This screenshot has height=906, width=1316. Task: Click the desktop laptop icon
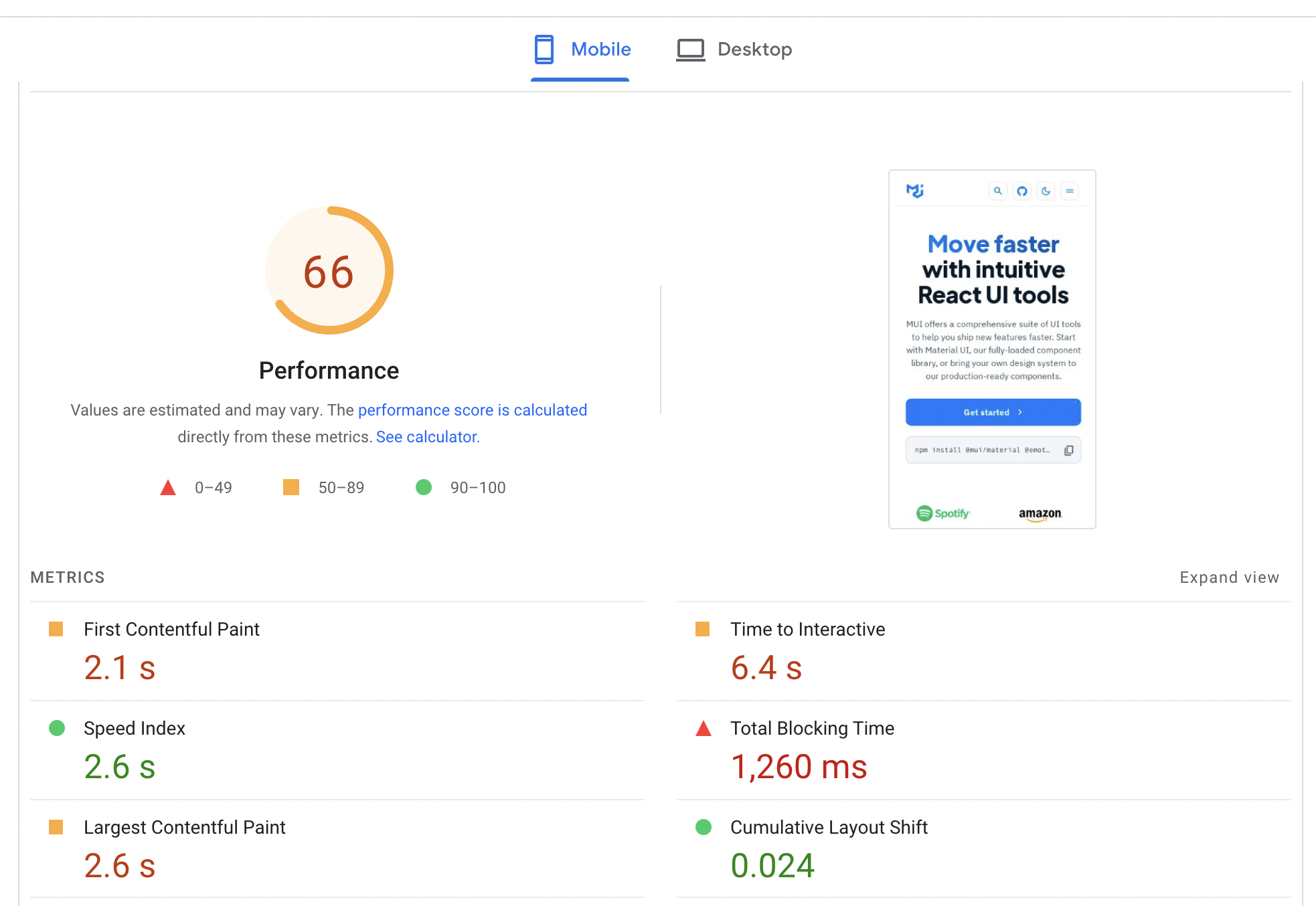[690, 50]
